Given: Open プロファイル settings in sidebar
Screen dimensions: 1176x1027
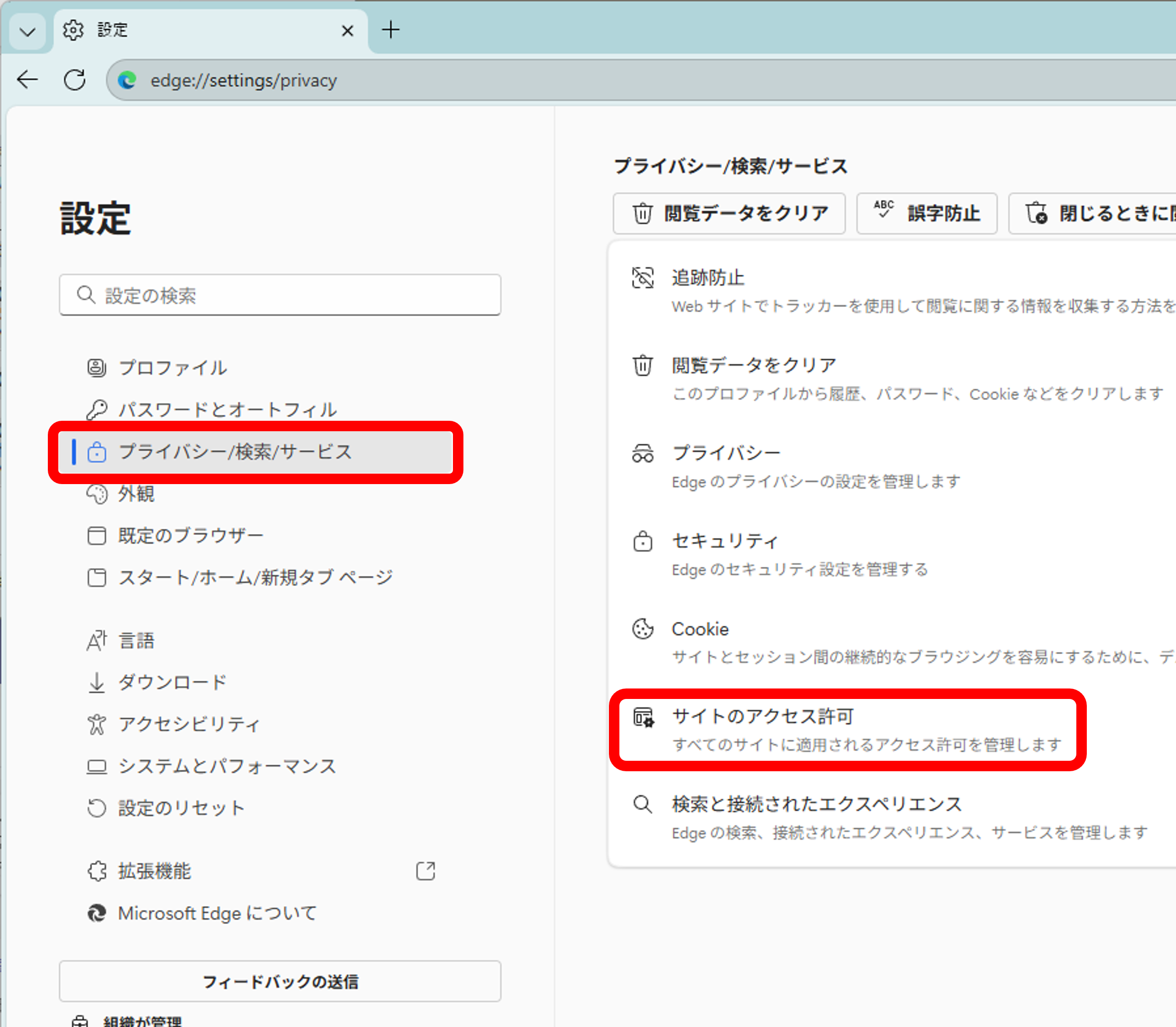Looking at the screenshot, I should coord(172,367).
